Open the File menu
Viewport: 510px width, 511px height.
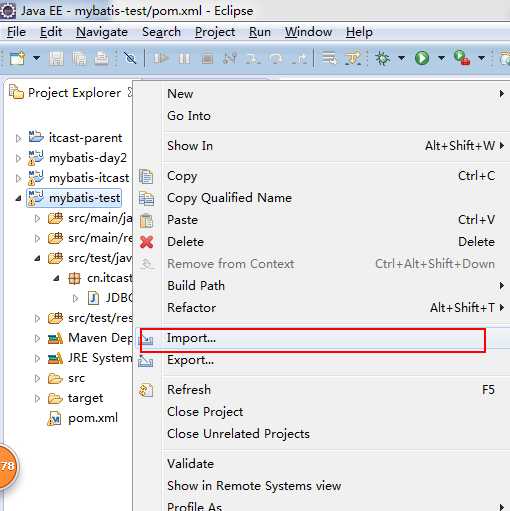16,32
